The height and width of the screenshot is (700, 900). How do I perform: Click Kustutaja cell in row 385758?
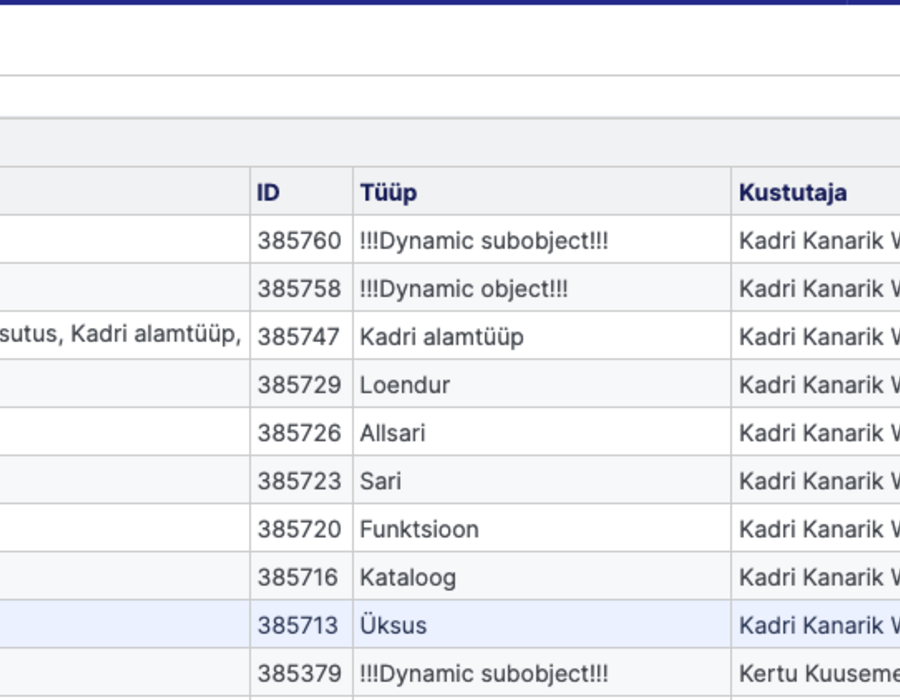(x=816, y=289)
